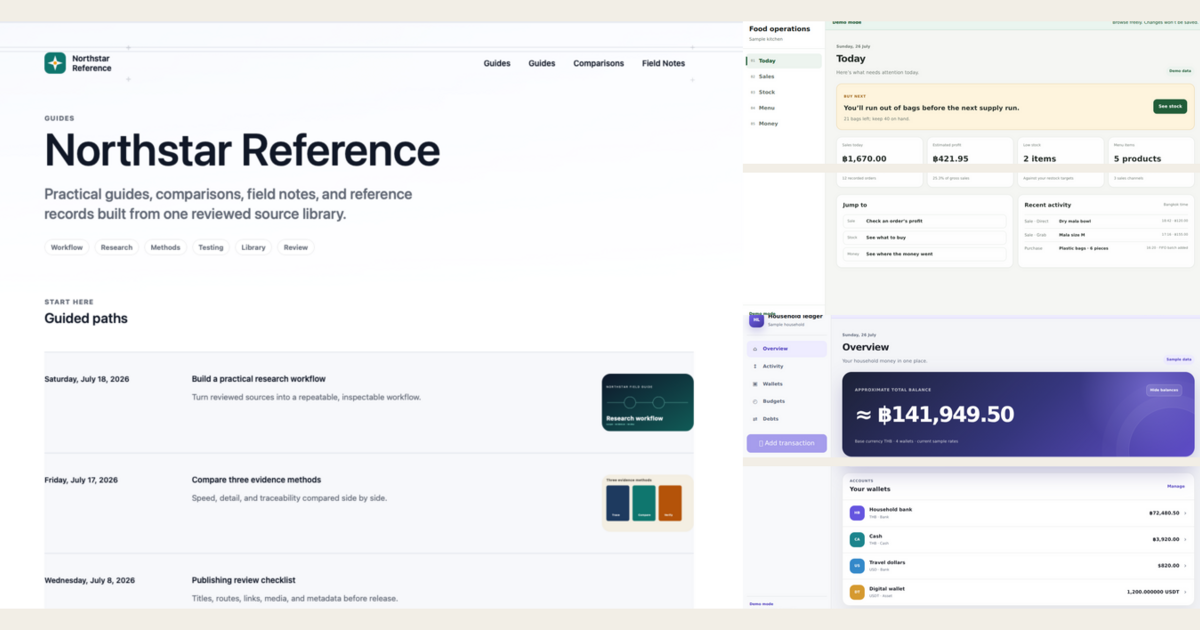
Task: Click Saturday, July 18, 2026 date
Action: pos(87,379)
